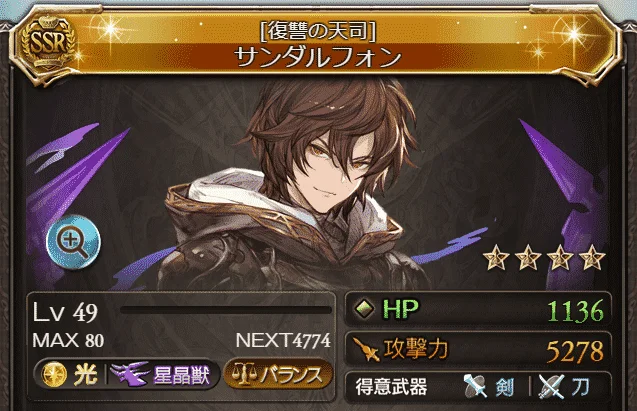
Task: Click the Lv 49 level label
Action: pyautogui.click(x=65, y=313)
